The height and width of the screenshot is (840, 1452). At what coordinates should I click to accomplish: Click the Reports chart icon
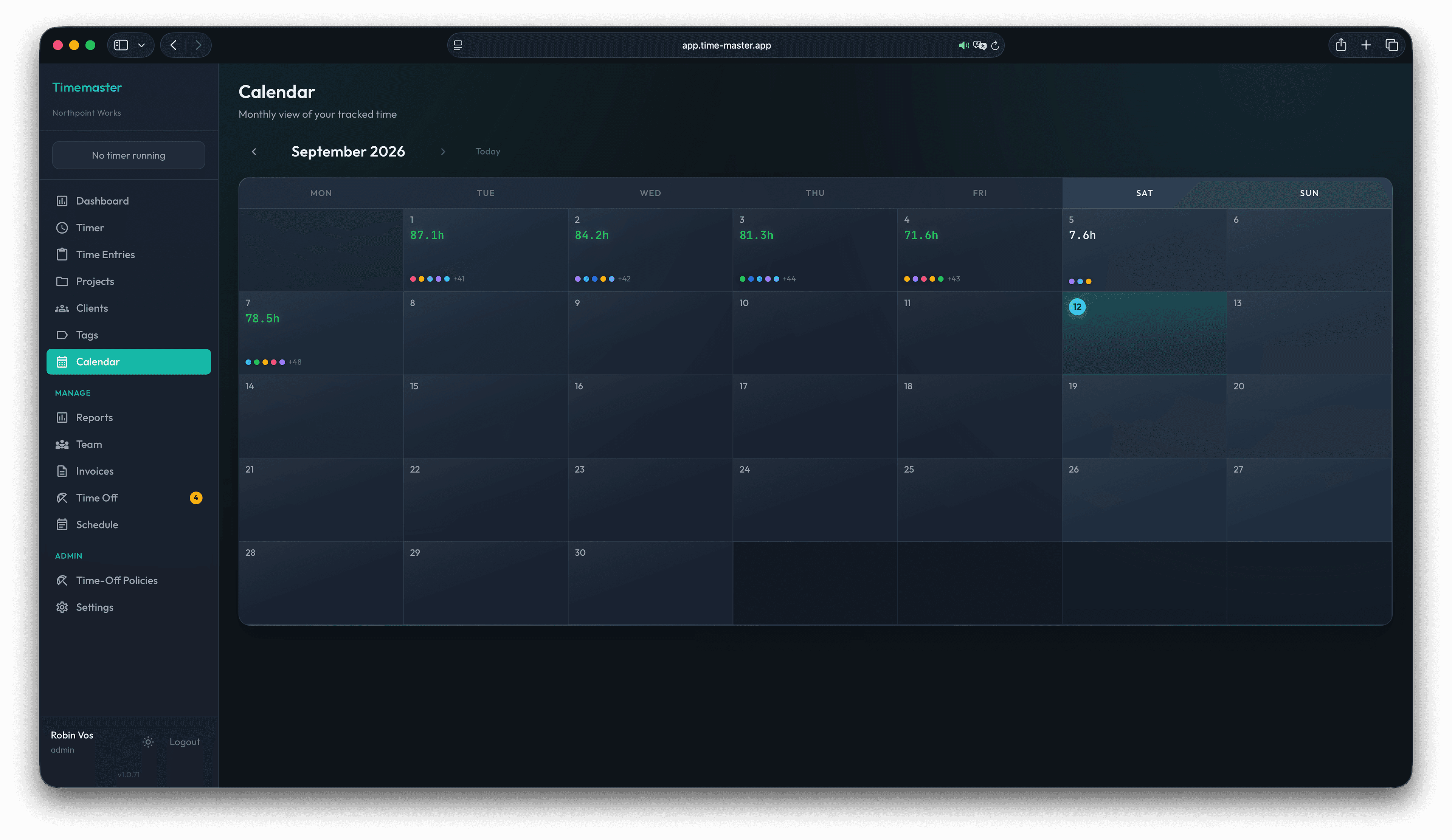pos(62,418)
